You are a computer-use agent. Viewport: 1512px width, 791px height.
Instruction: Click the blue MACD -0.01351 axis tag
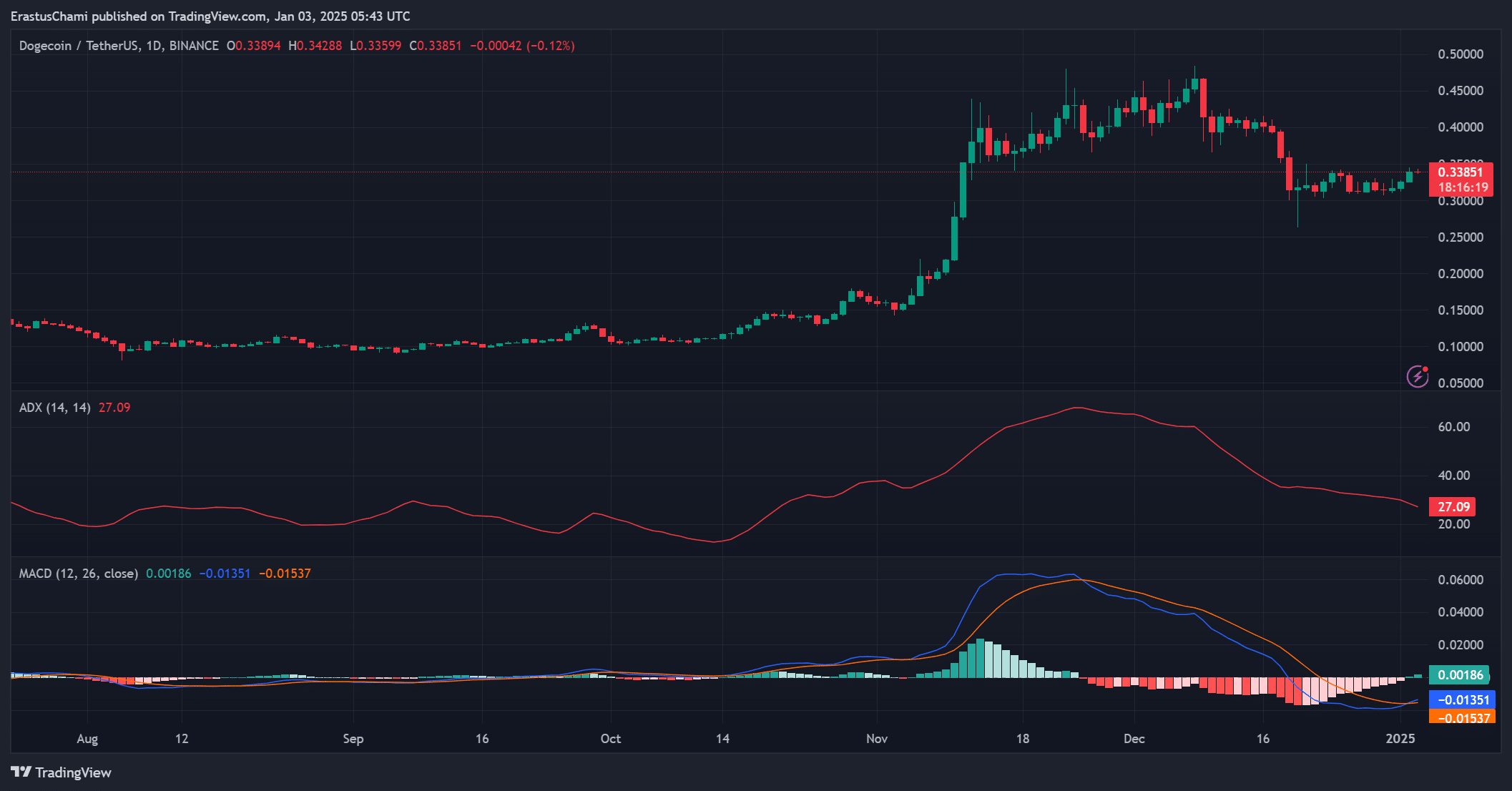click(1462, 700)
